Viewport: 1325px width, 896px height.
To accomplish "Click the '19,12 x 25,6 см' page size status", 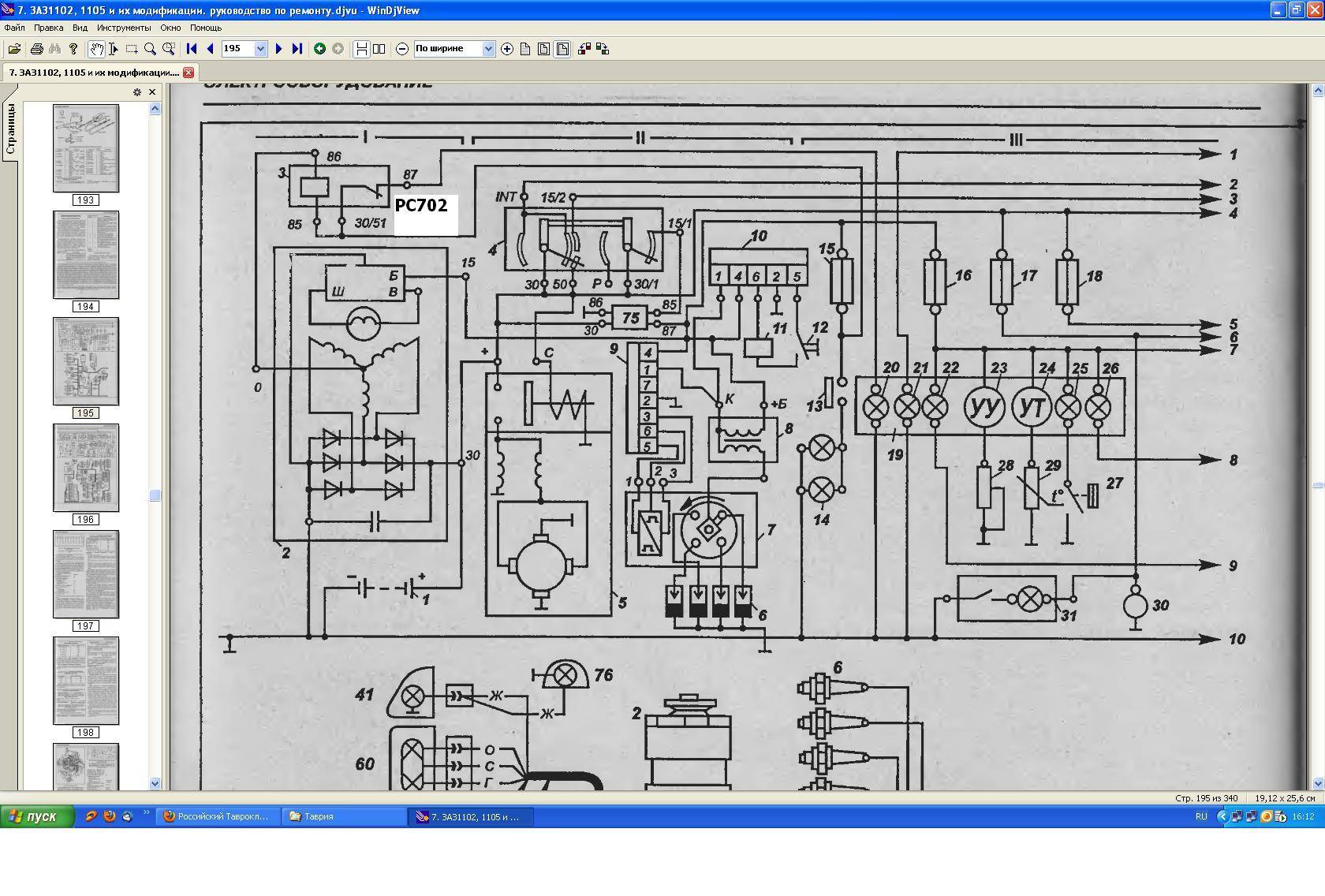I will pyautogui.click(x=1285, y=798).
